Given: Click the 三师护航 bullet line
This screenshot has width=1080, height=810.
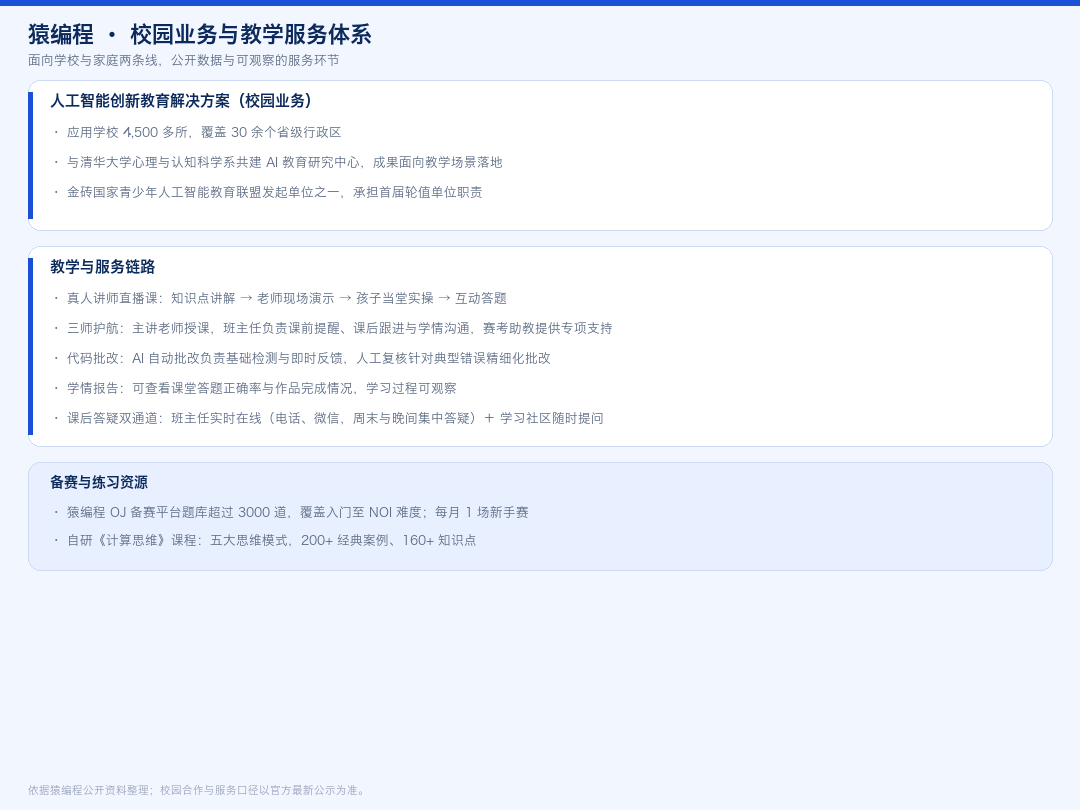Looking at the screenshot, I should [340, 329].
